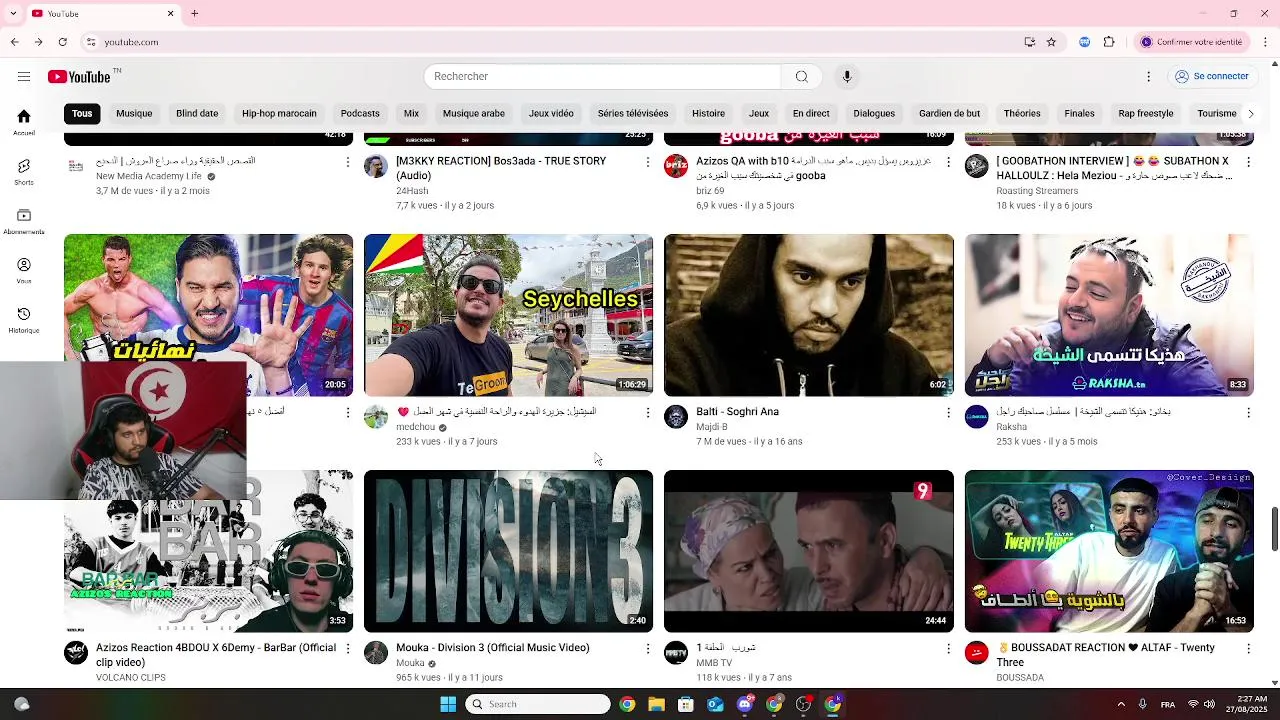Select the Gardien de but chip
Viewport: 1280px width, 720px height.
coord(949,113)
